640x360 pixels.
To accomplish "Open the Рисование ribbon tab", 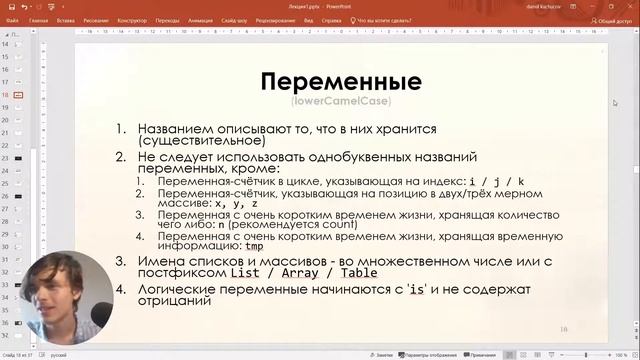I will tap(96, 20).
